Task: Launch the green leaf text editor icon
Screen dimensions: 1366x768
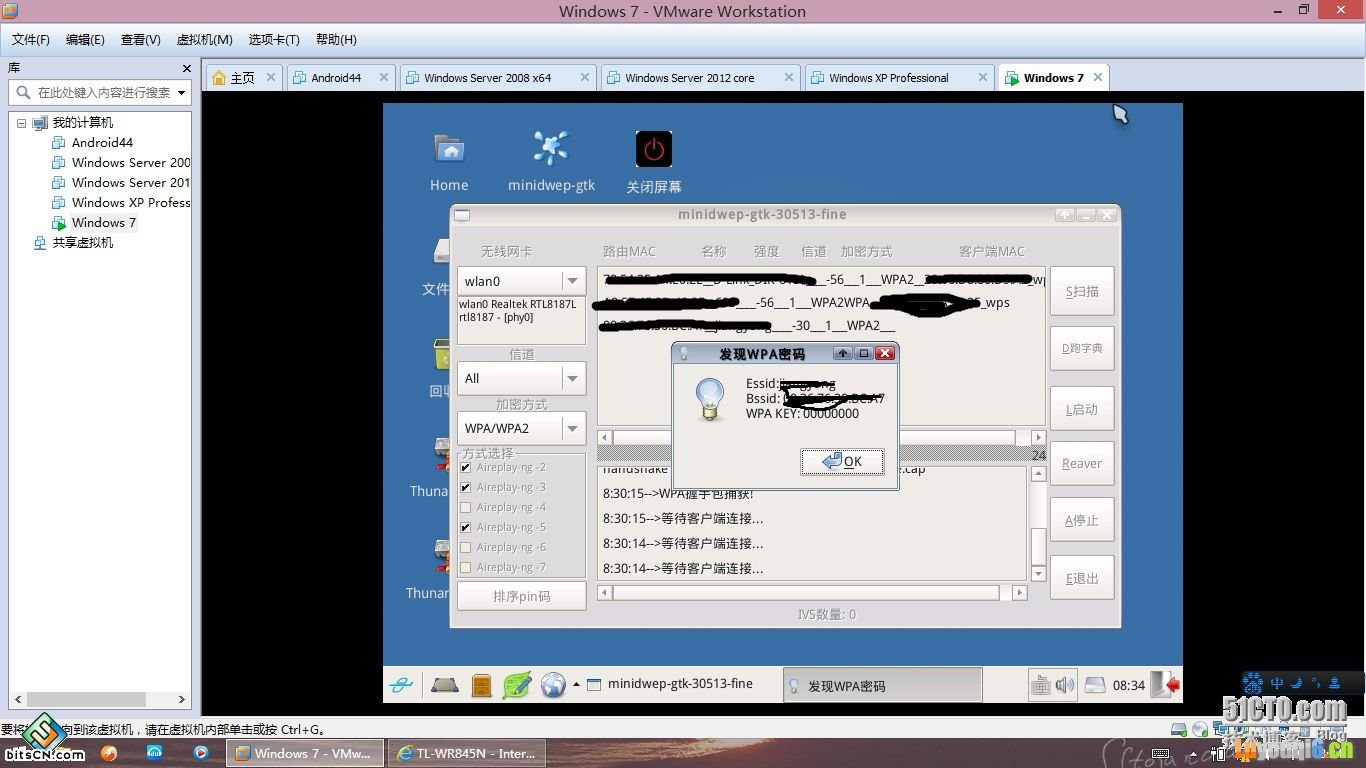Action: click(517, 685)
